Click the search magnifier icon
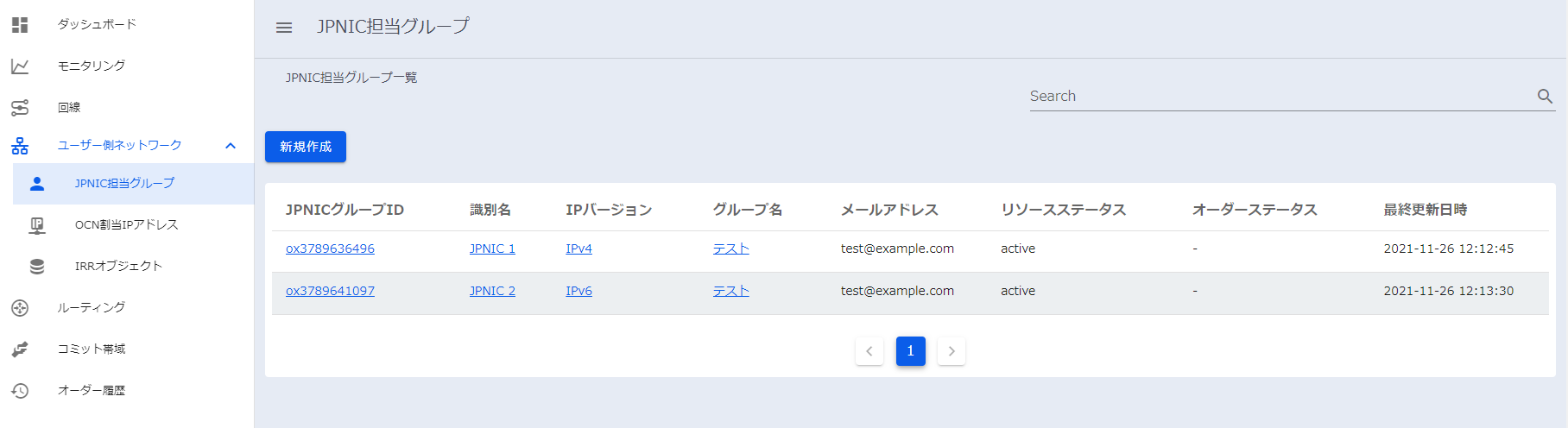Image resolution: width=1568 pixels, height=428 pixels. (1545, 97)
